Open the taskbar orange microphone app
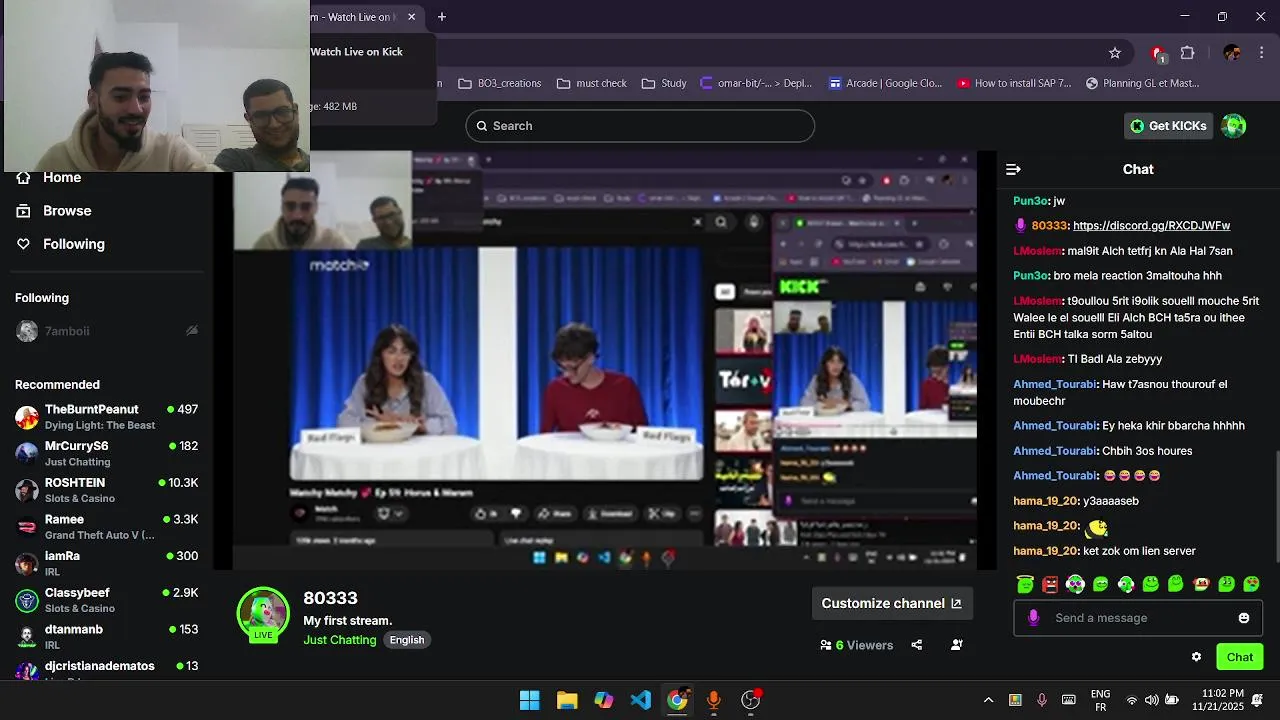 point(713,700)
